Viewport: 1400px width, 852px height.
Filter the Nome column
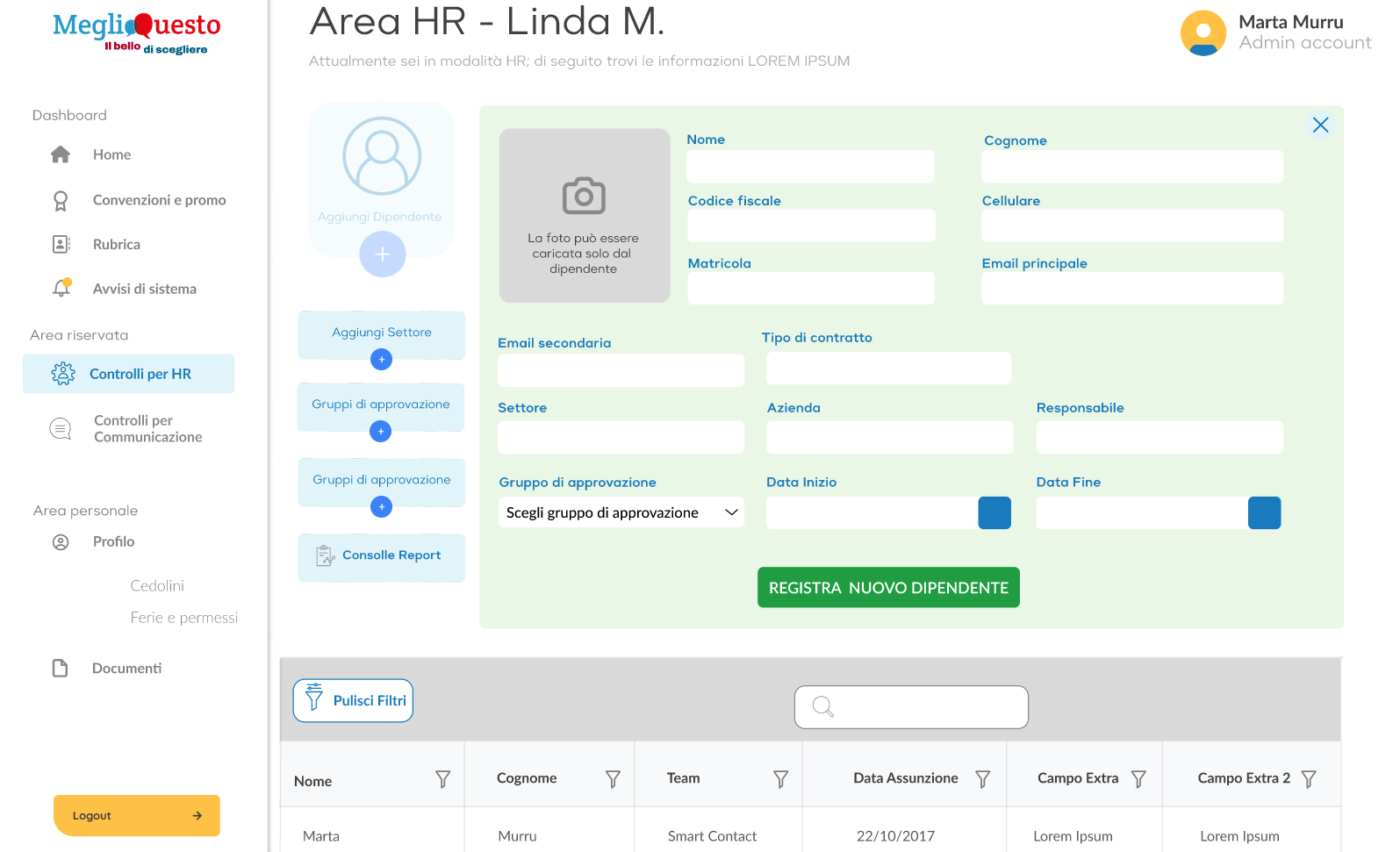pos(443,779)
